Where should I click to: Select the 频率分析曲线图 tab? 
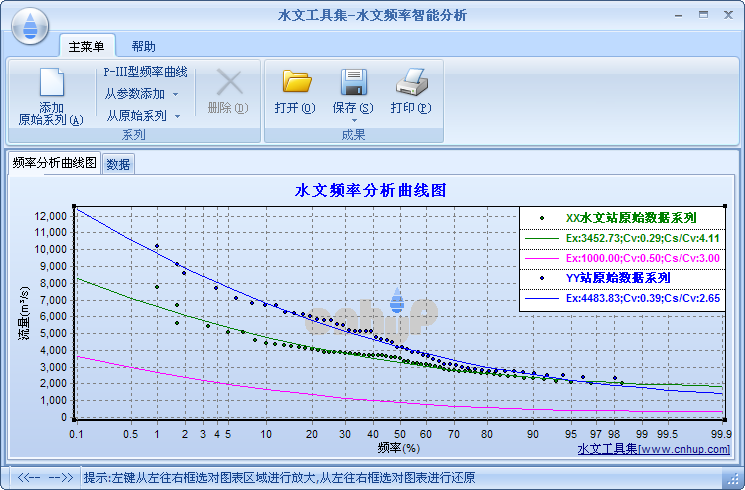(55, 163)
